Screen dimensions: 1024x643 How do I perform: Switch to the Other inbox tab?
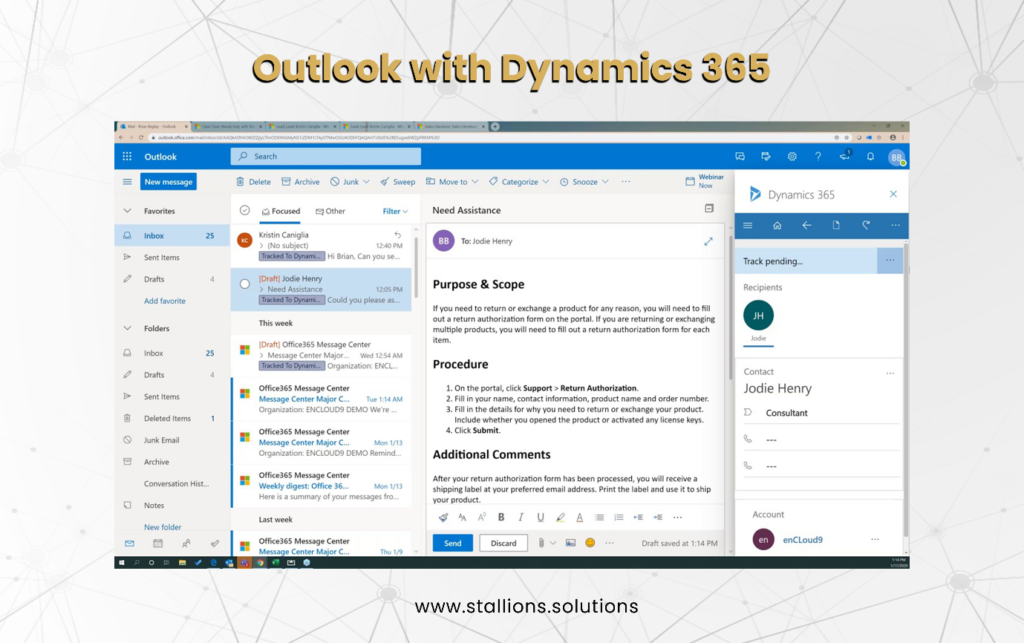click(330, 212)
